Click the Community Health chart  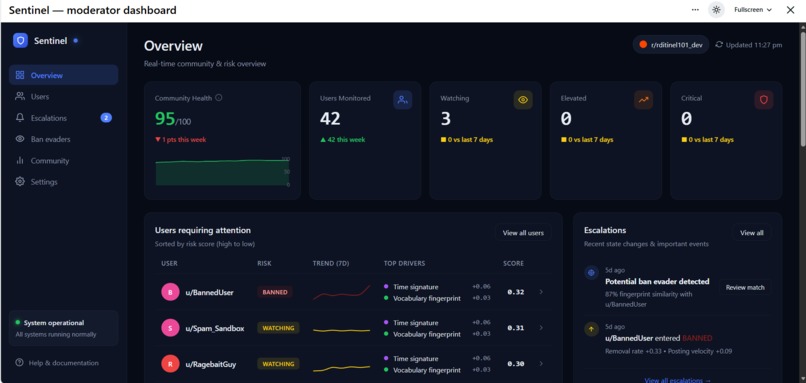(223, 172)
